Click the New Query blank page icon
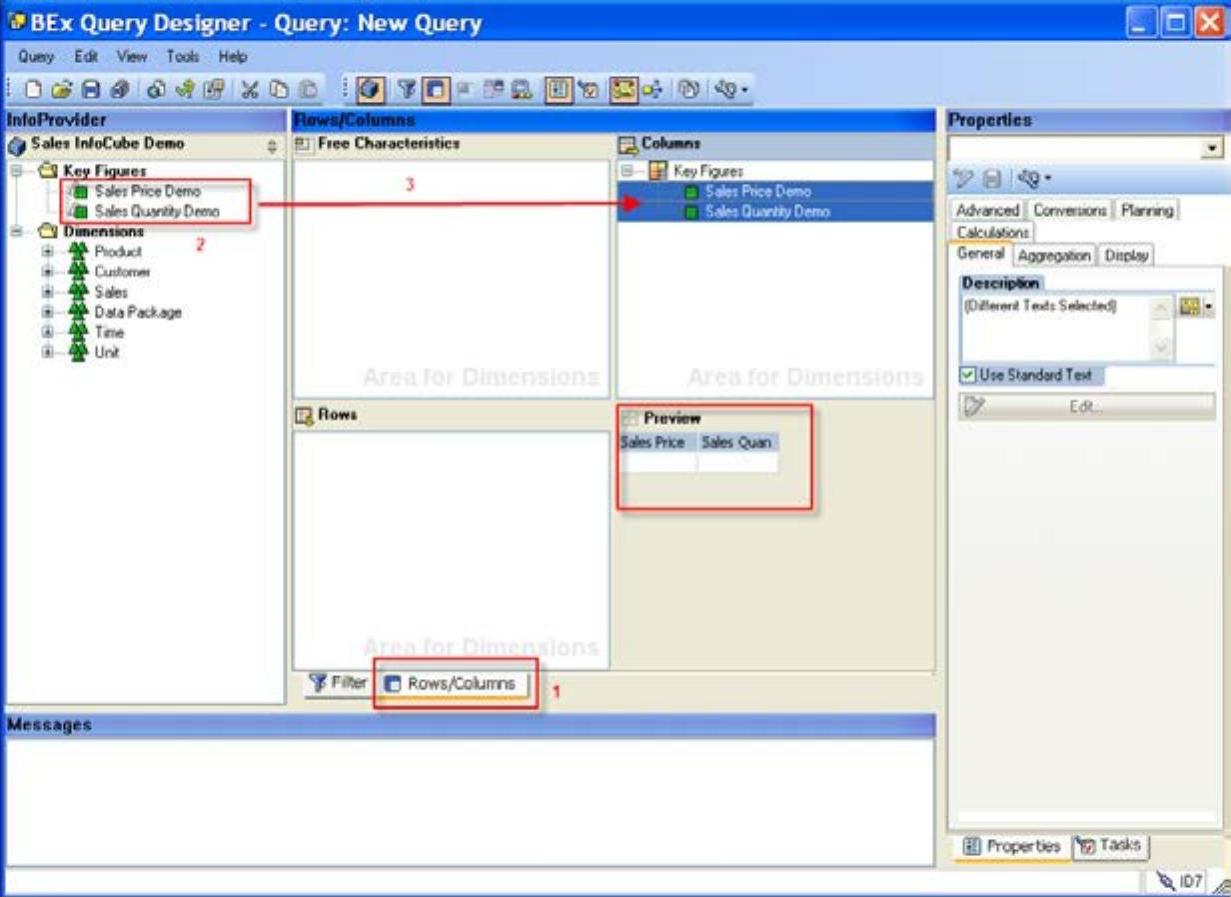 pos(33,90)
